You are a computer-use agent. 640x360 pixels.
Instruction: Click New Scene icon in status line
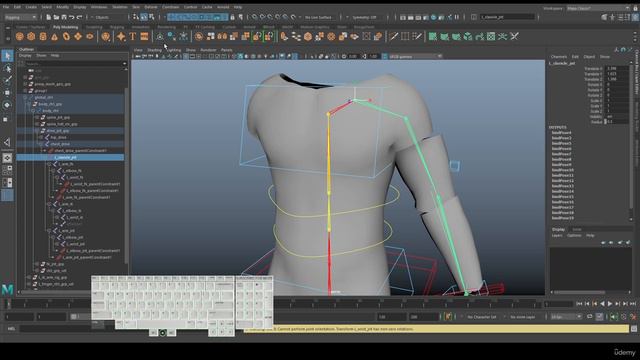pyautogui.click(x=48, y=17)
